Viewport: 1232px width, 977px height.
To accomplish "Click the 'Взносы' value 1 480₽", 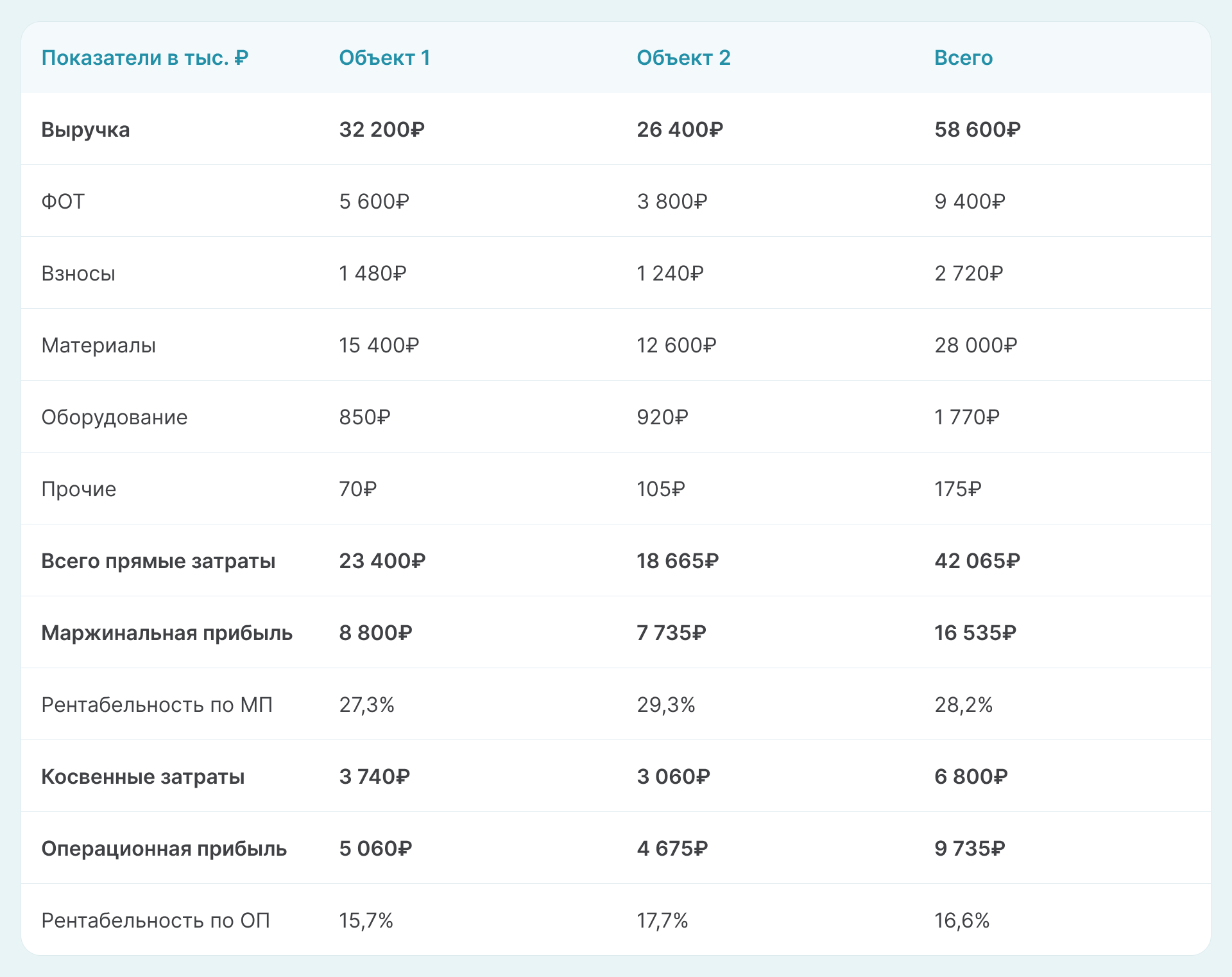I will [x=372, y=273].
